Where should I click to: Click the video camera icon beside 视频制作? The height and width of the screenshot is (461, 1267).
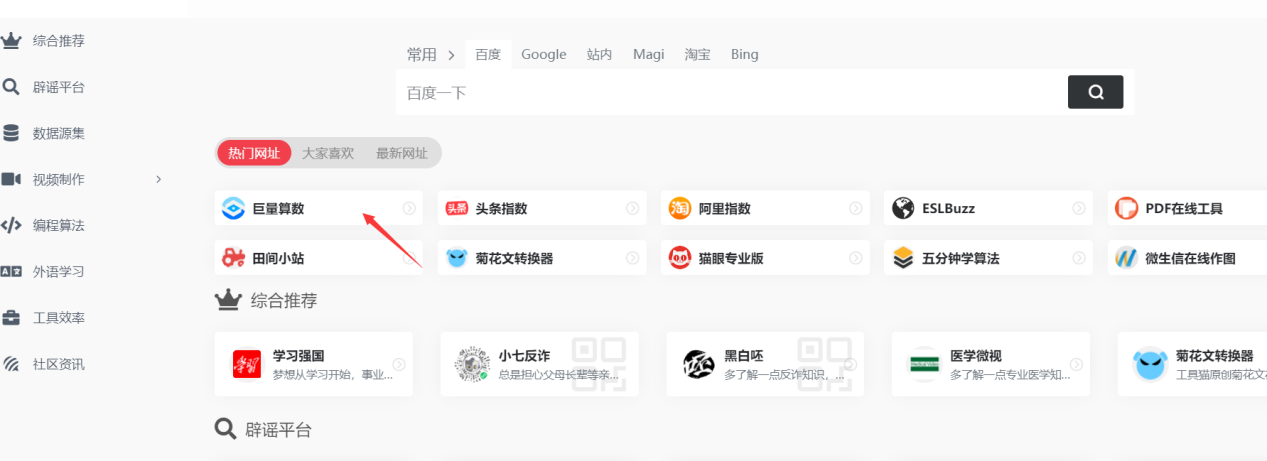pyautogui.click(x=11, y=179)
